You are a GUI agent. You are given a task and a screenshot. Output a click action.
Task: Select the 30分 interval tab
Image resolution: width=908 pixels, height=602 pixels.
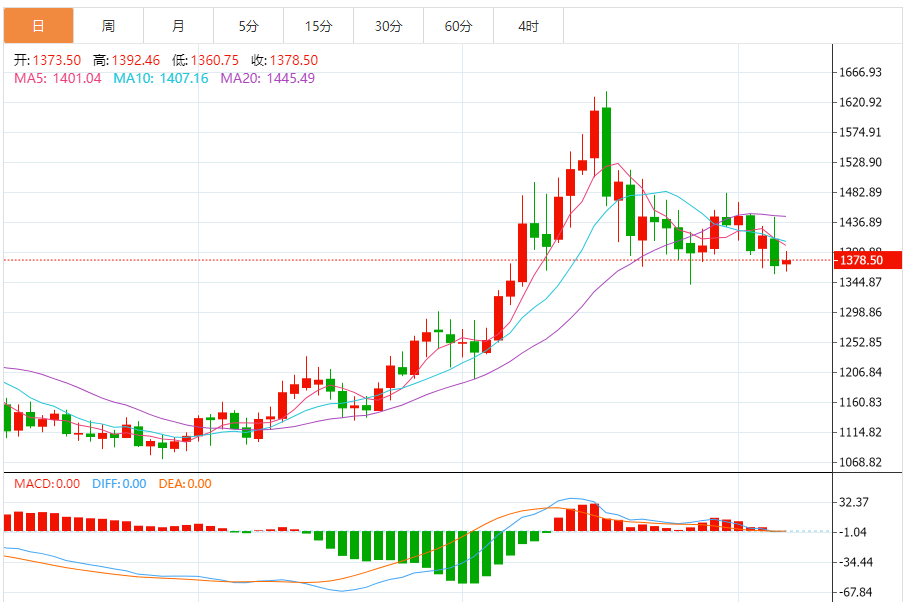[388, 26]
